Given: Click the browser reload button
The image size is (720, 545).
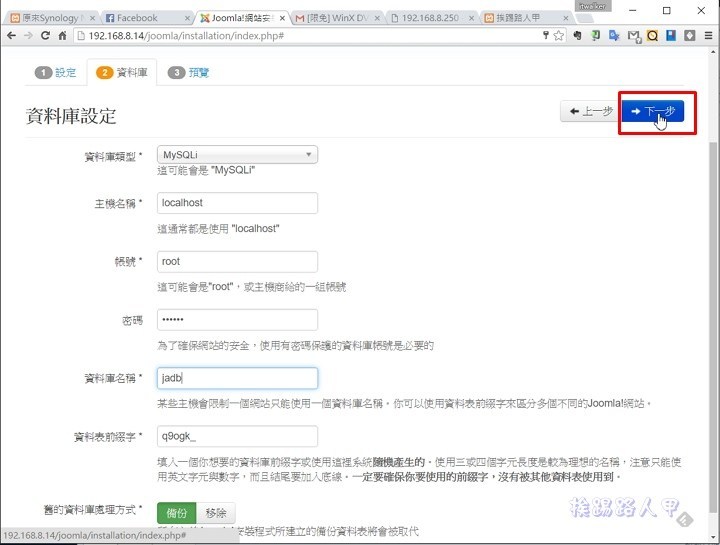Looking at the screenshot, I should [44, 36].
